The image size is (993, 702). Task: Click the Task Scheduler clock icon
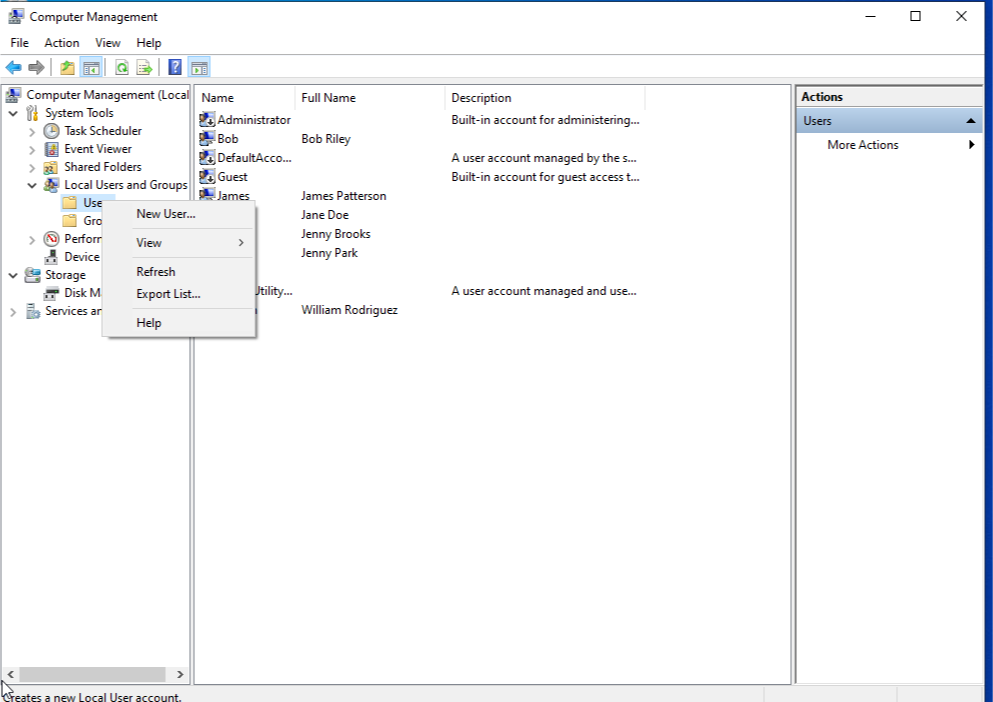coord(51,131)
